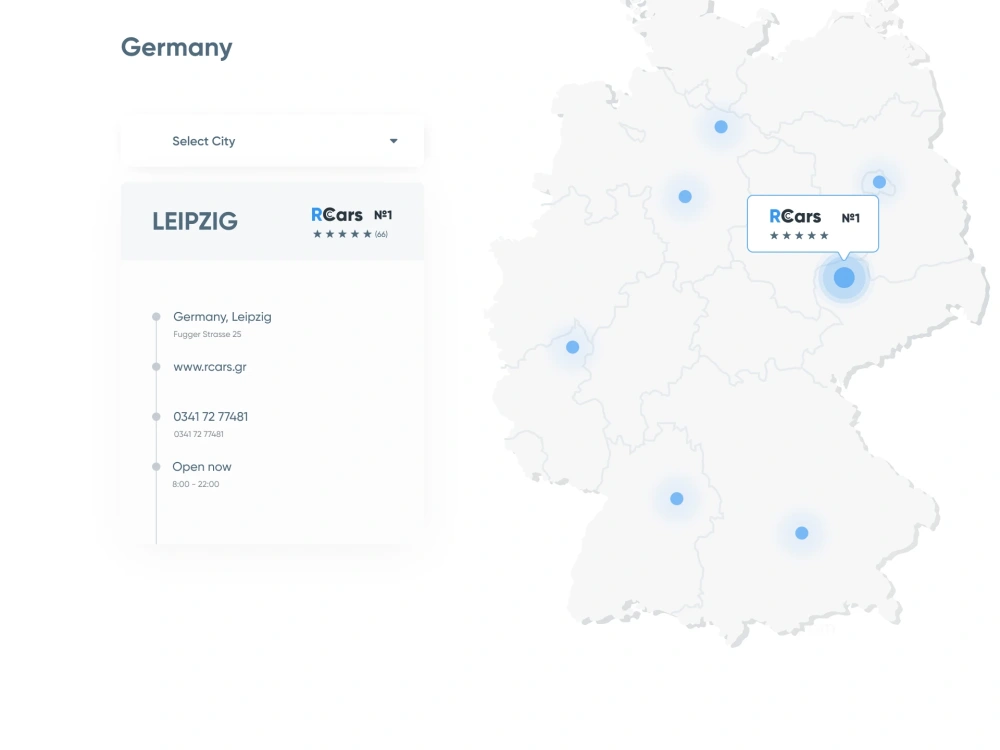The height and width of the screenshot is (750, 1000).
Task: Click the (66) review count
Action: coord(381,234)
